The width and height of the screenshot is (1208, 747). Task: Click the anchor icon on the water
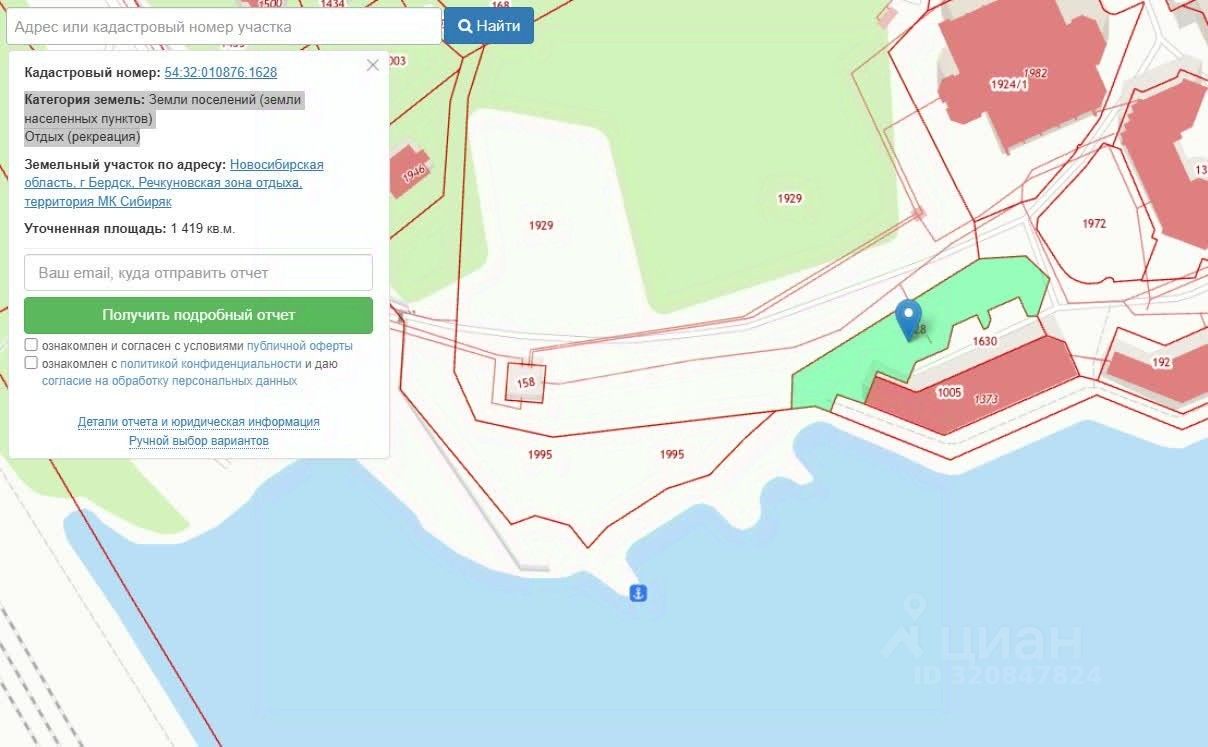pos(637,593)
